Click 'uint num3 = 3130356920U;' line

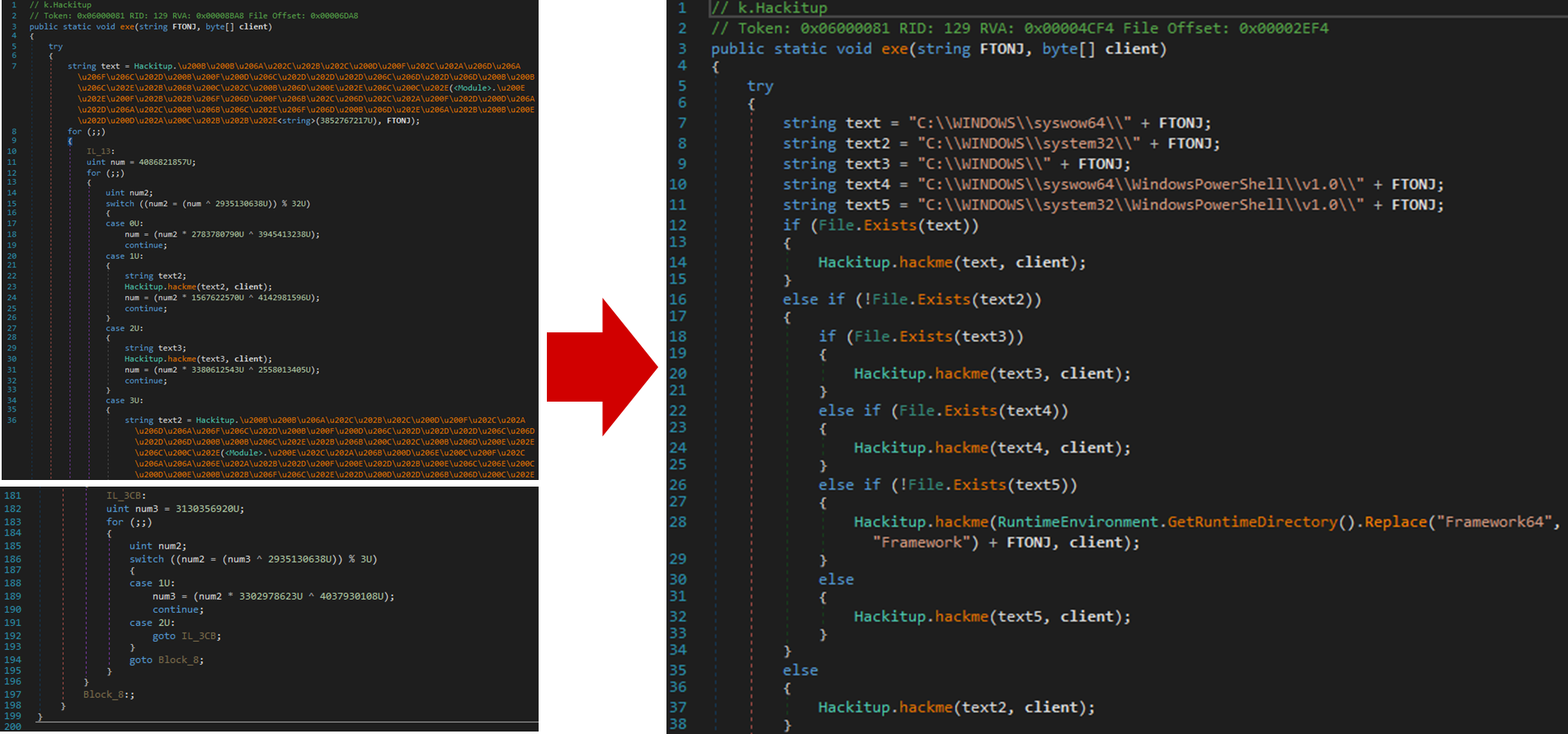[175, 509]
